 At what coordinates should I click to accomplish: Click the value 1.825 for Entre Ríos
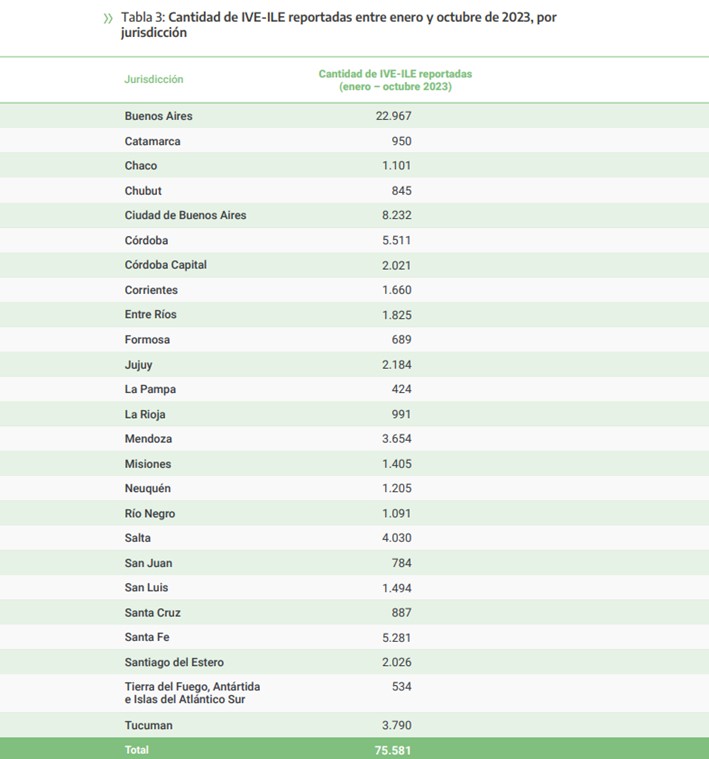(396, 315)
